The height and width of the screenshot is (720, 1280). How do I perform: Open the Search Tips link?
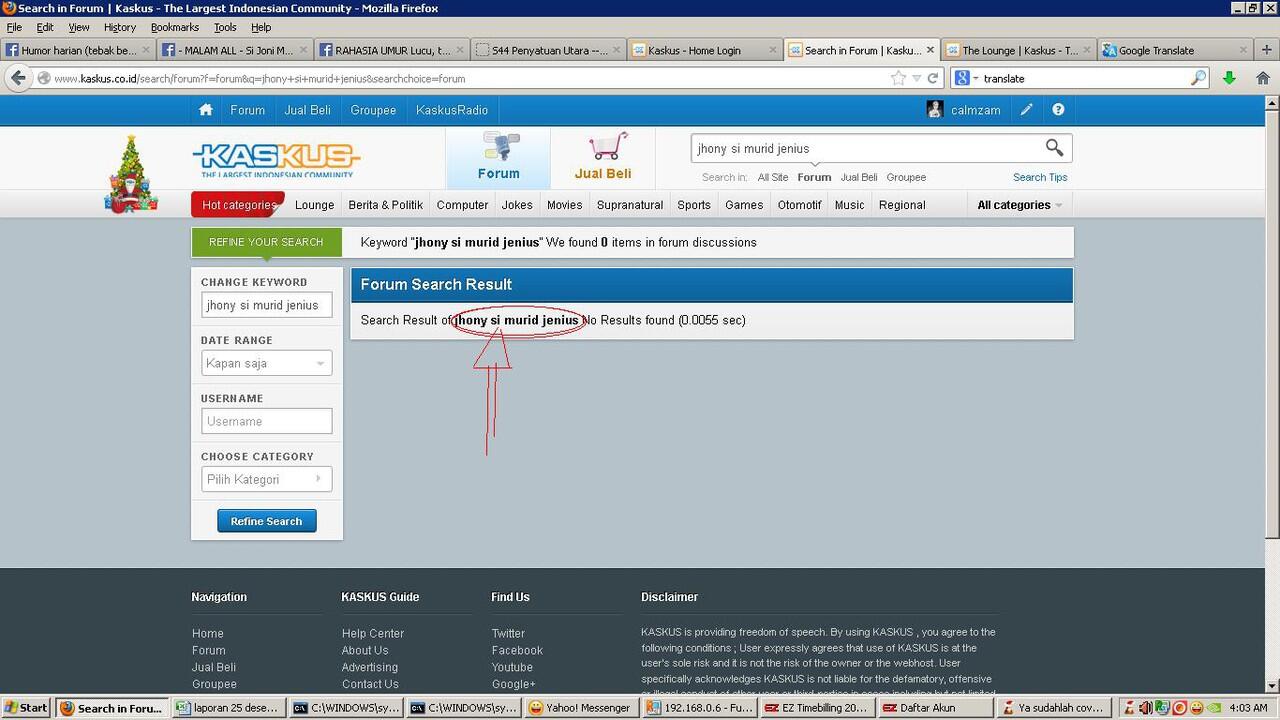coord(1040,177)
